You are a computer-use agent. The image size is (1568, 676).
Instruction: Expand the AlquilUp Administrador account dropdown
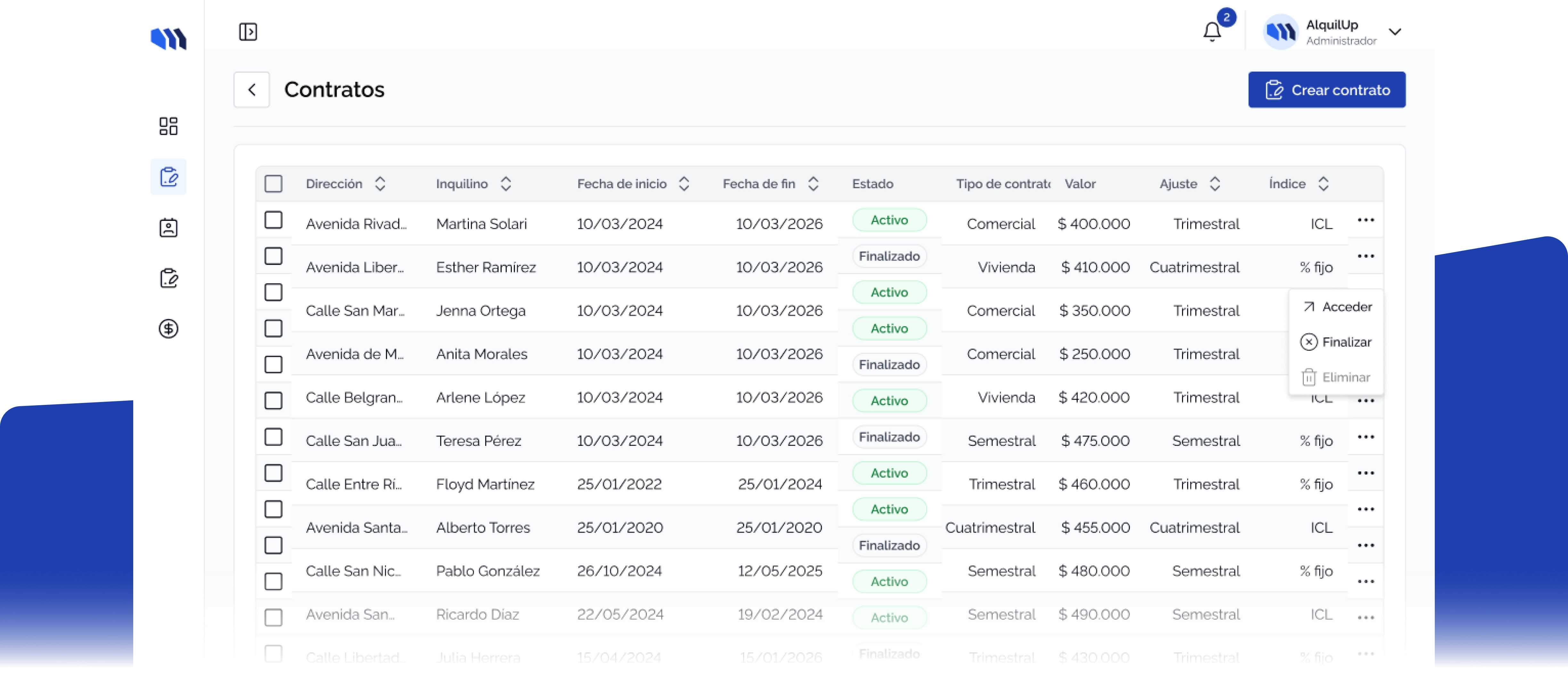tap(1394, 32)
